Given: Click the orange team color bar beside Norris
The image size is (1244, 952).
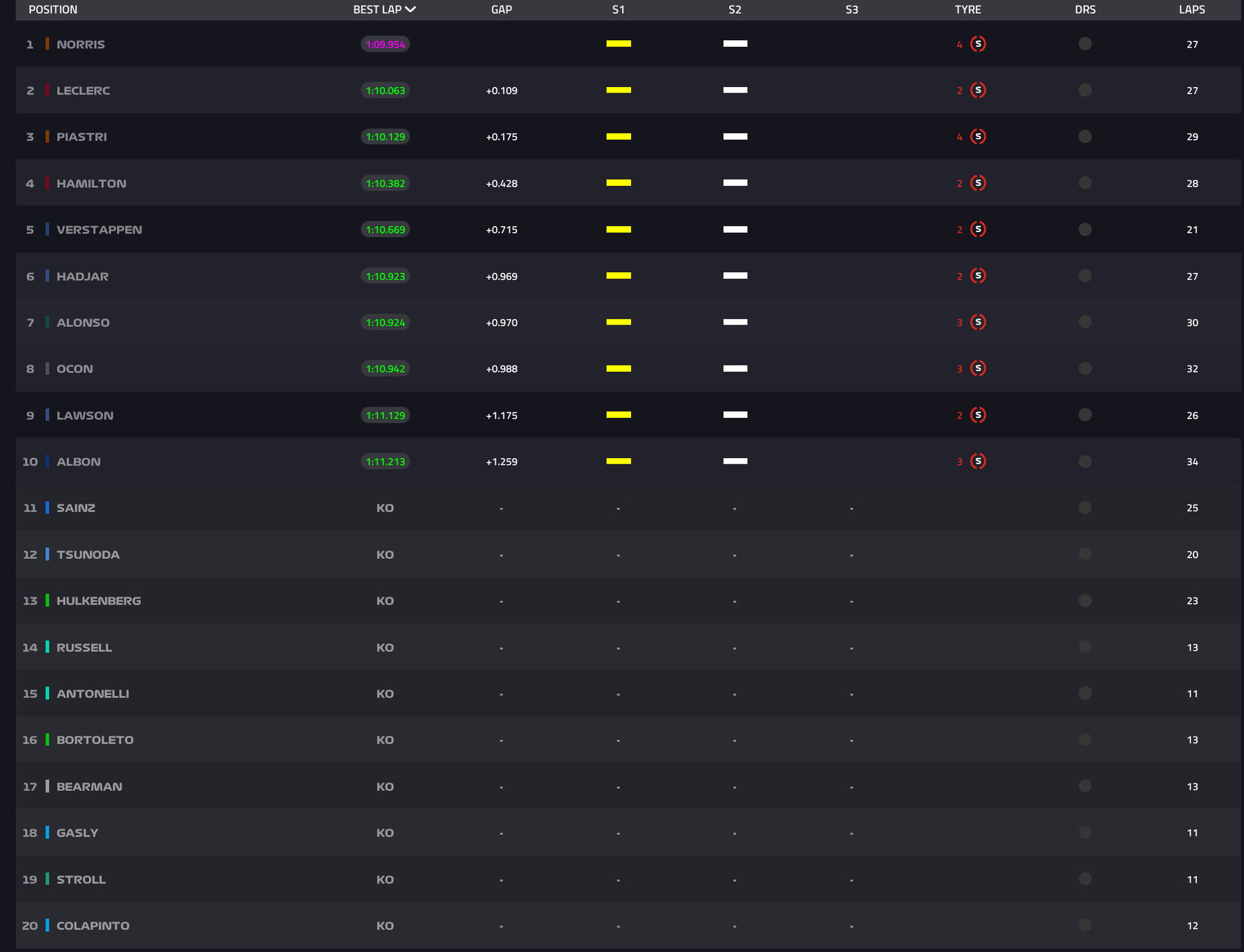Looking at the screenshot, I should coord(47,44).
